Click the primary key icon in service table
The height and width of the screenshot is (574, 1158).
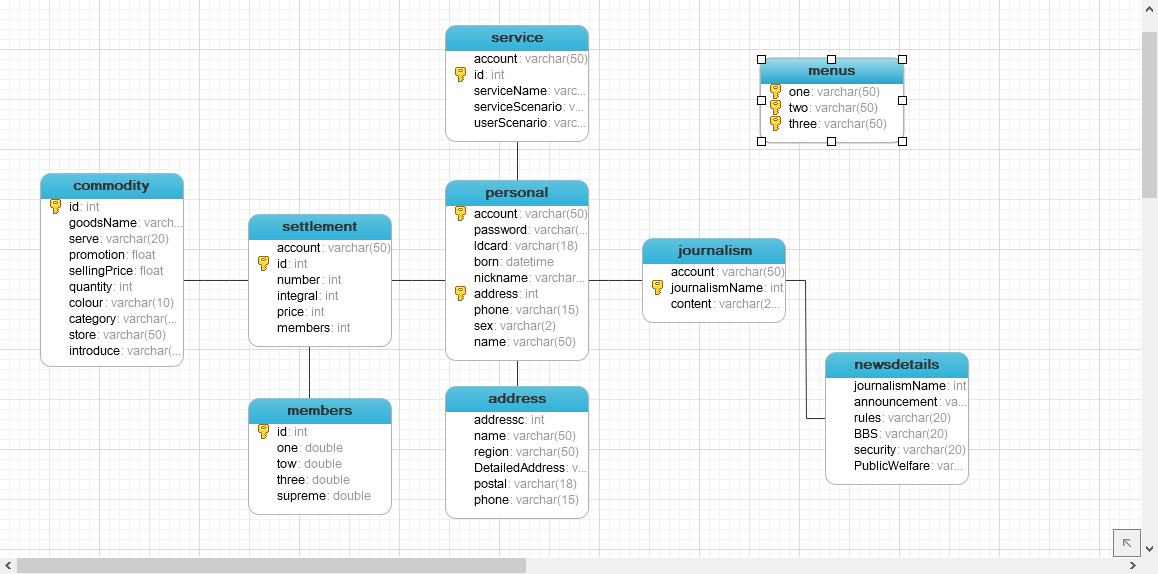pyautogui.click(x=461, y=75)
